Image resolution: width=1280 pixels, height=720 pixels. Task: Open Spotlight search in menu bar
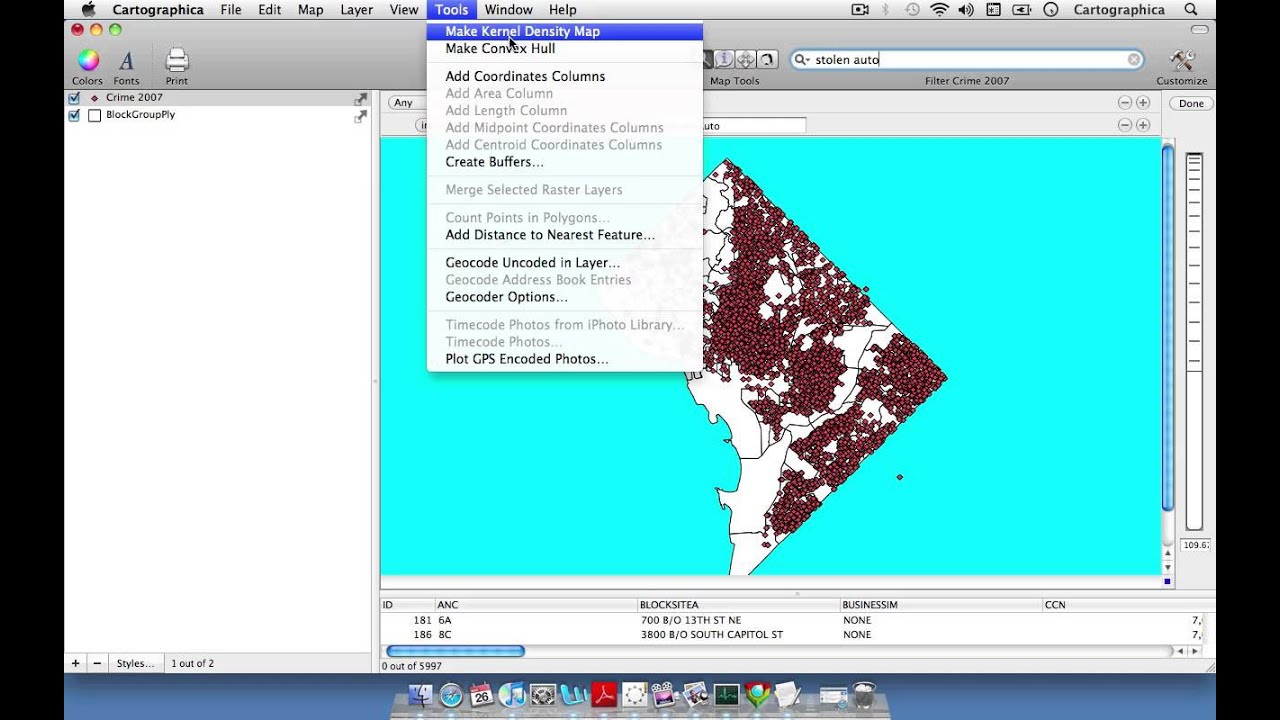point(1191,10)
